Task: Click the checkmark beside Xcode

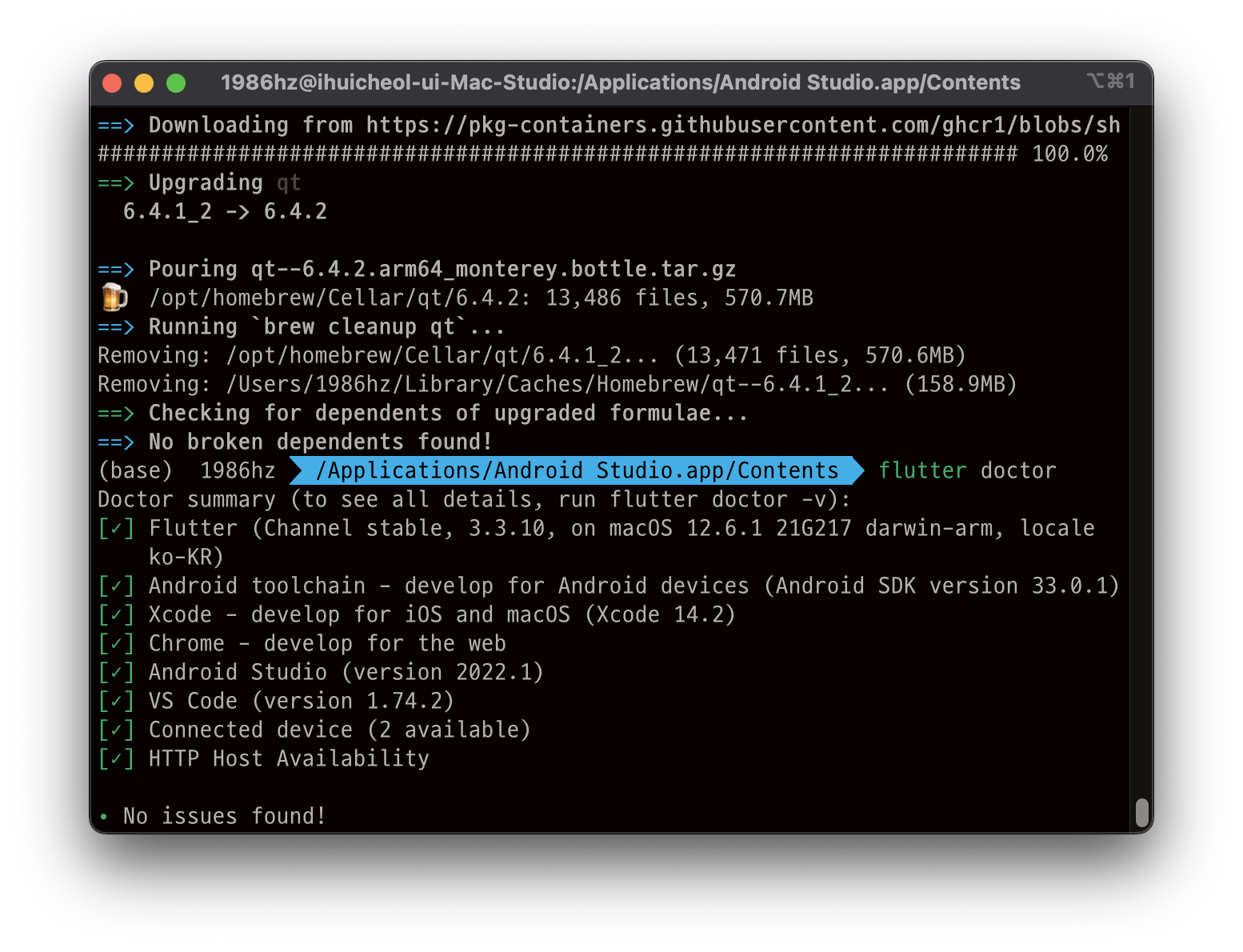Action: point(116,615)
